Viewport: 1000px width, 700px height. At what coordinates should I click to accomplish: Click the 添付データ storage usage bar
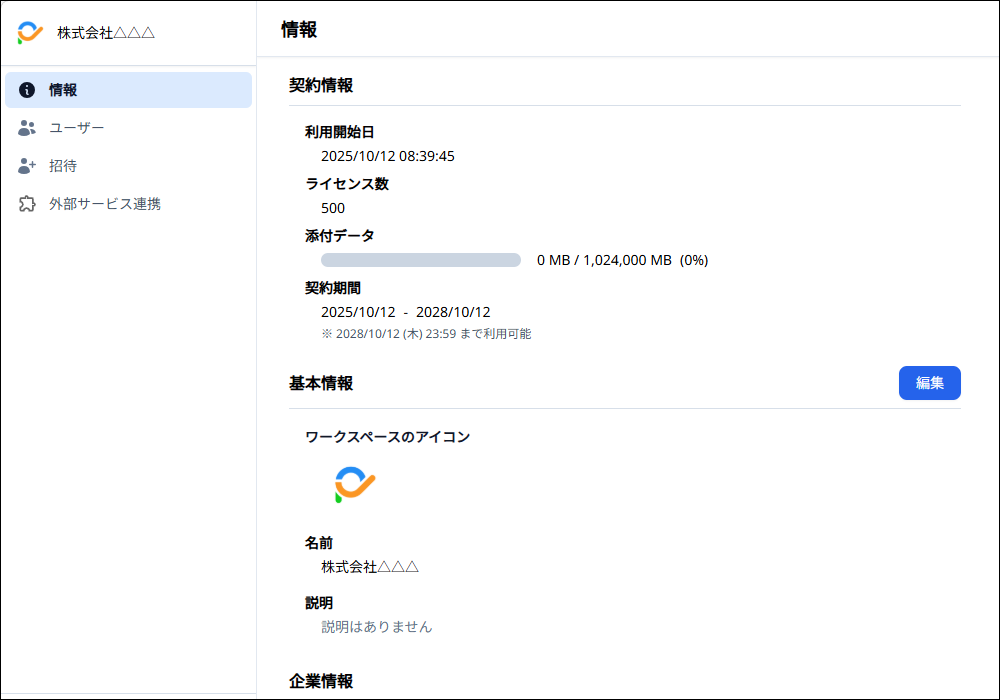pyautogui.click(x=421, y=260)
